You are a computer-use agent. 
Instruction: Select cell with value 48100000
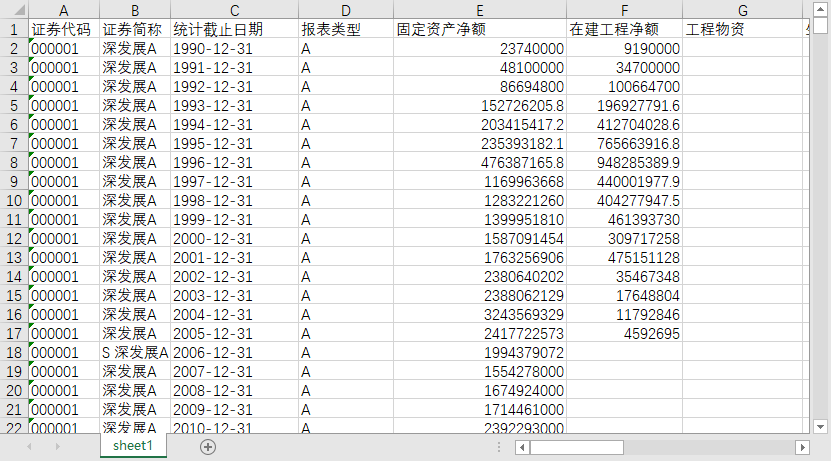(480, 67)
